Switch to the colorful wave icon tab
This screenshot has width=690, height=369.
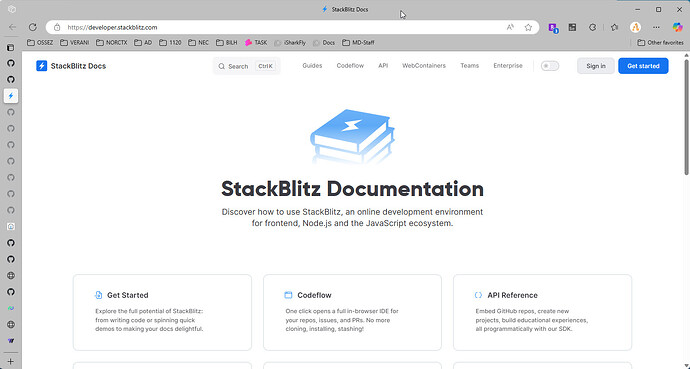click(x=11, y=308)
